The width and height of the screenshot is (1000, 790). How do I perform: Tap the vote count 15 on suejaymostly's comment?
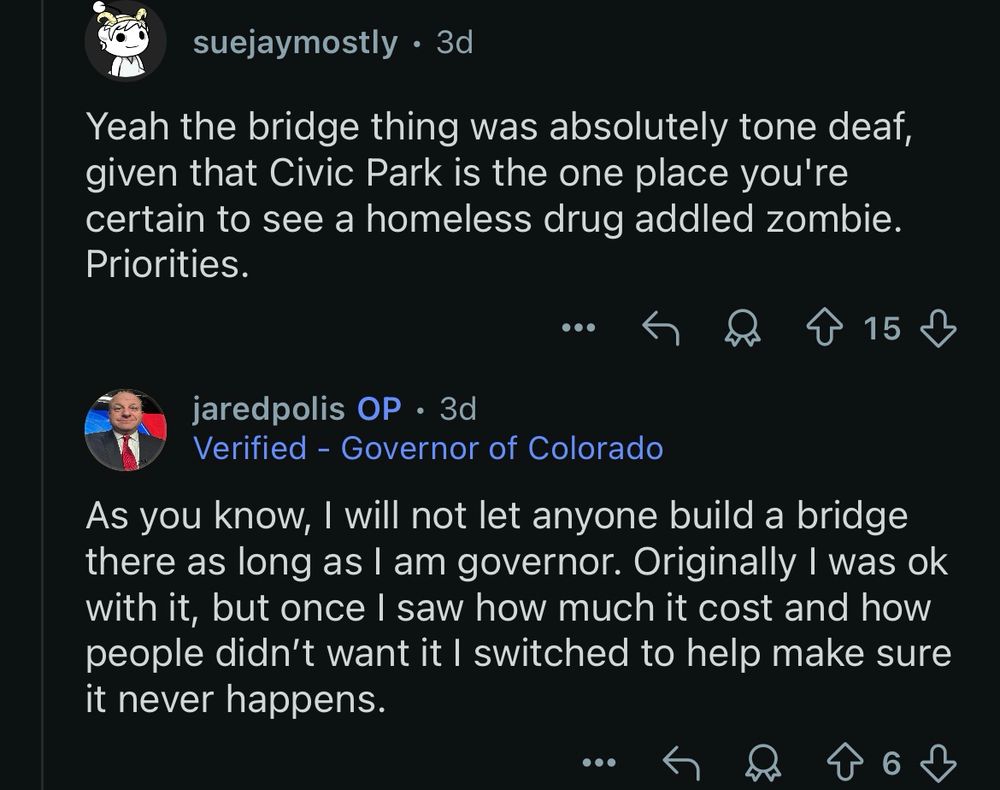(x=882, y=327)
